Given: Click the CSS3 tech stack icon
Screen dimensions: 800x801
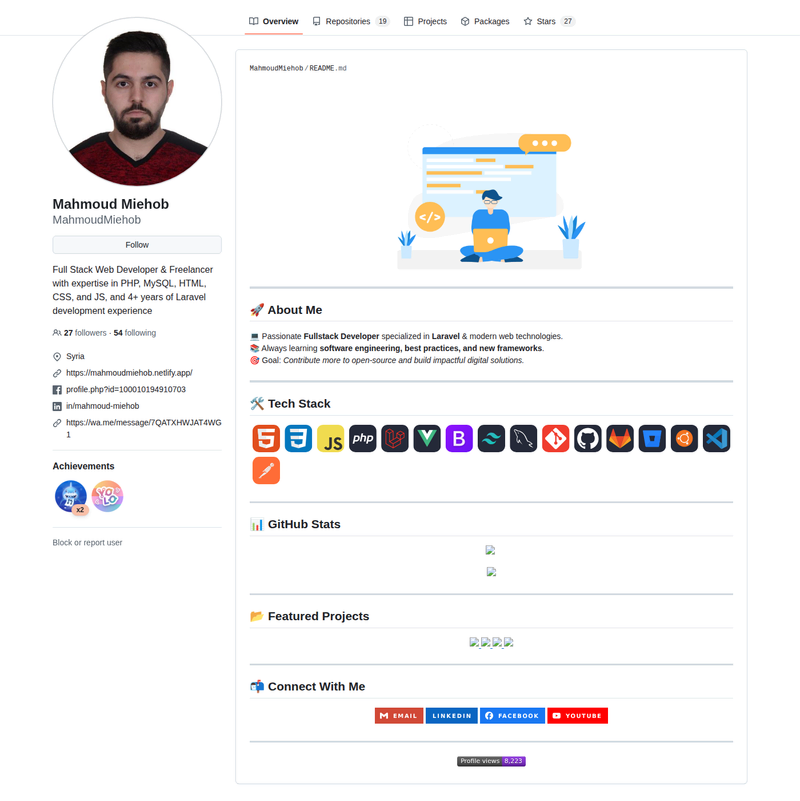Looking at the screenshot, I should click(298, 438).
